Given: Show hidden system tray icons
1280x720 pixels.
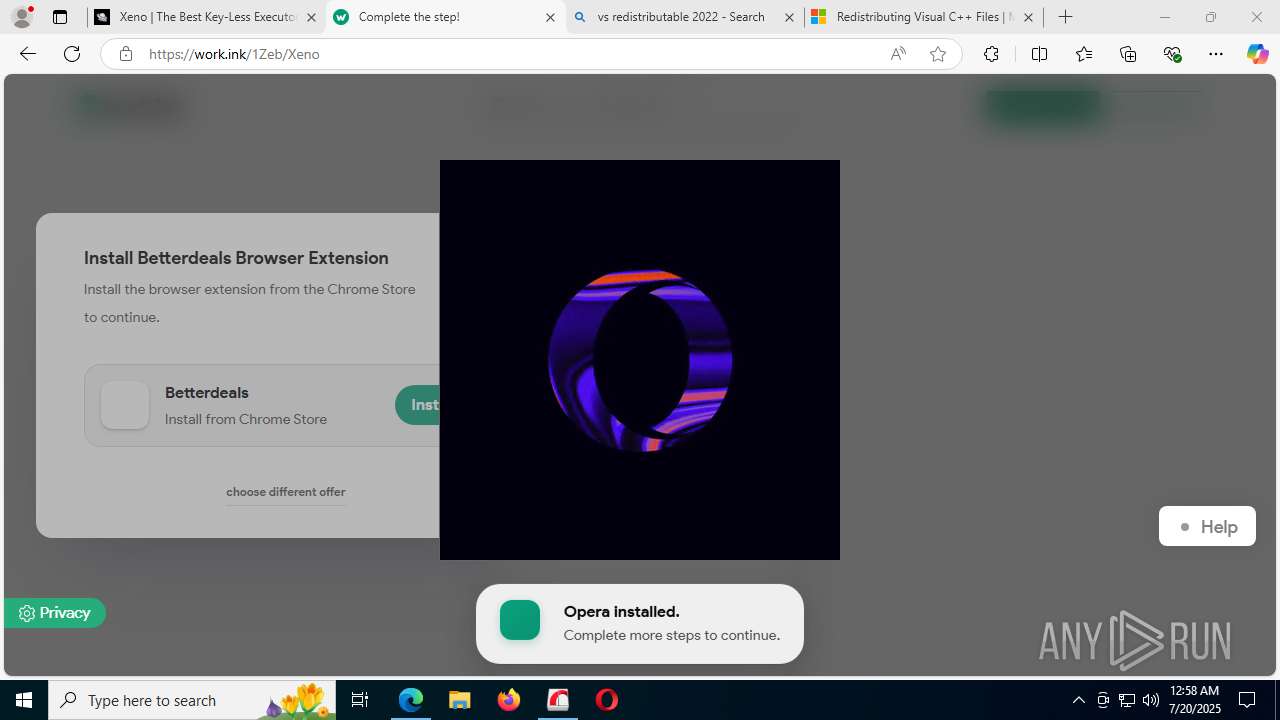Looking at the screenshot, I should 1078,700.
